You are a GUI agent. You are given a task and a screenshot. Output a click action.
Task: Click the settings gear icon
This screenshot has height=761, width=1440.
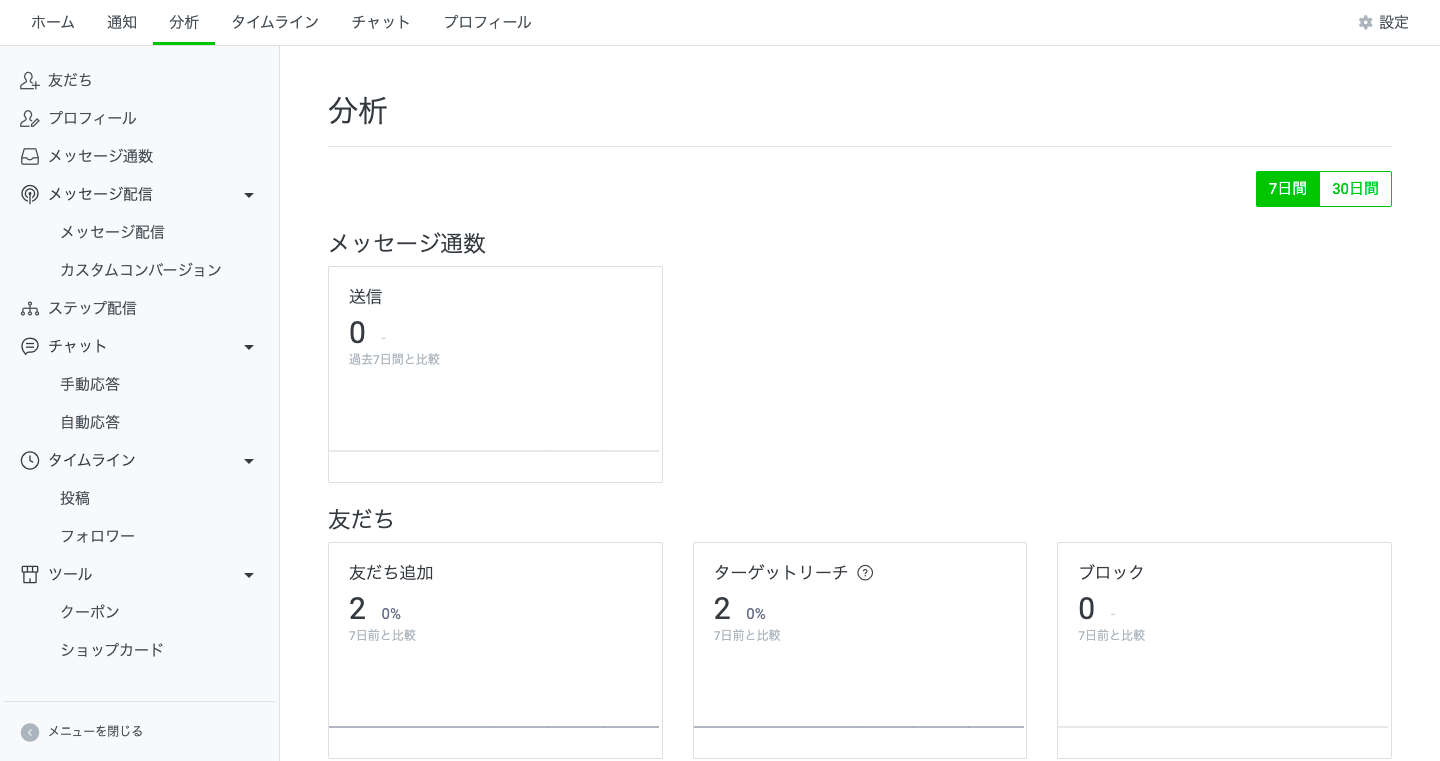click(x=1365, y=22)
